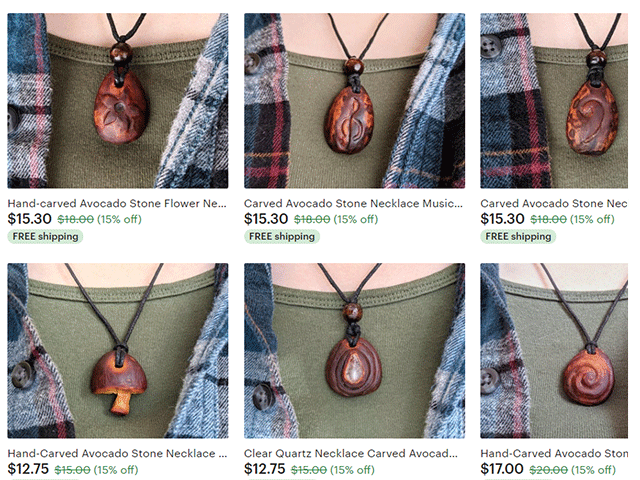This screenshot has height=480, width=640.
Task: Click FREE shipping badge under music necklace
Action: point(282,236)
